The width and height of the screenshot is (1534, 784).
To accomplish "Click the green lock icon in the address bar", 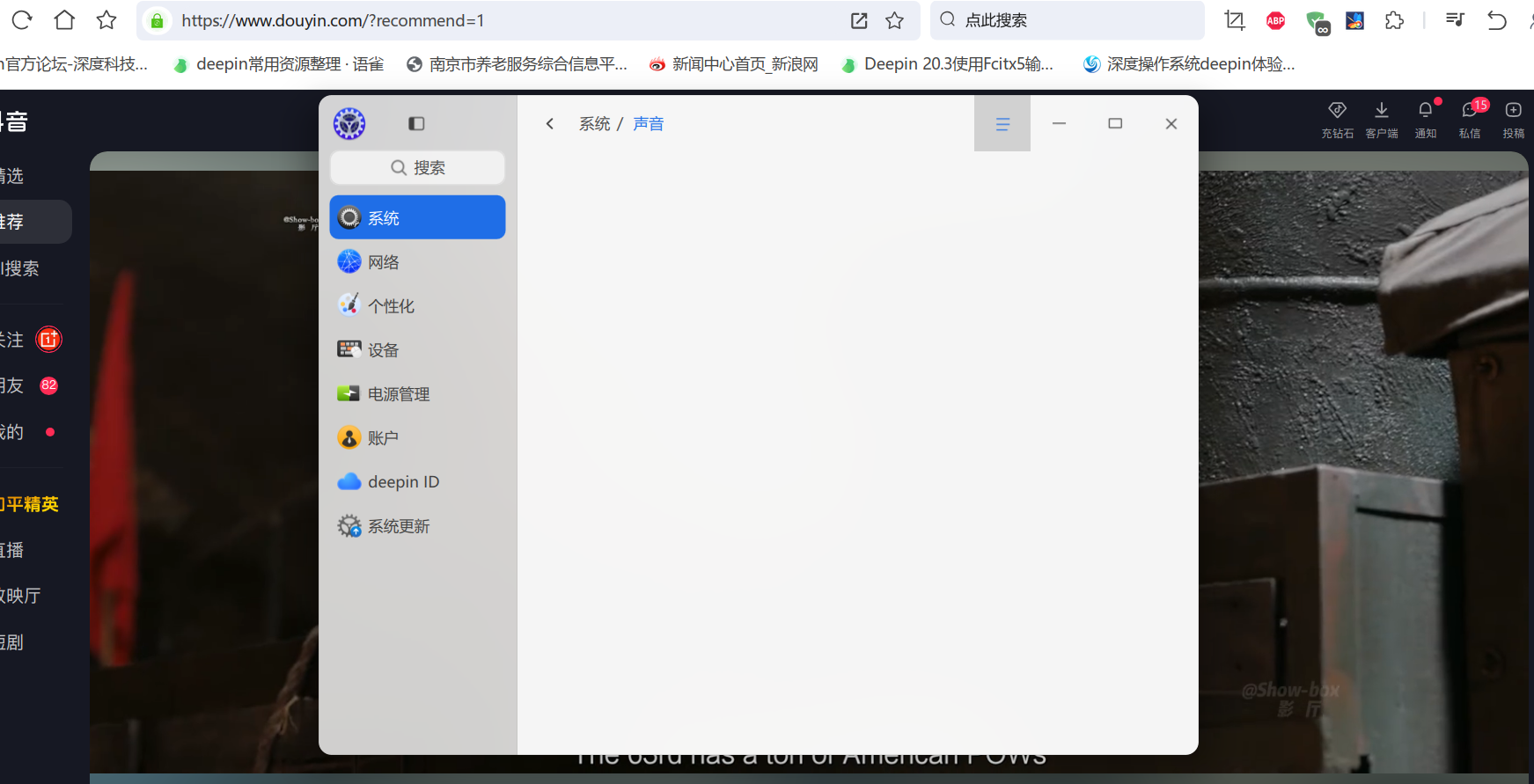I will (x=157, y=20).
